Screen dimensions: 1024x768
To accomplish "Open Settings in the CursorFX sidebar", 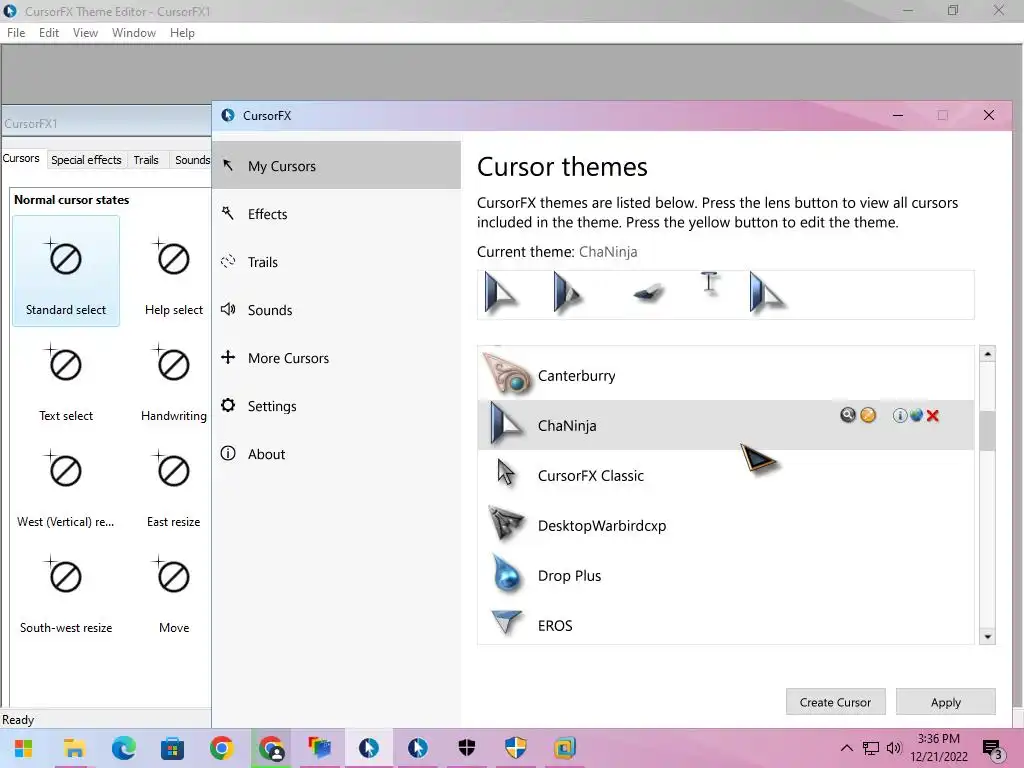I will pos(336,406).
